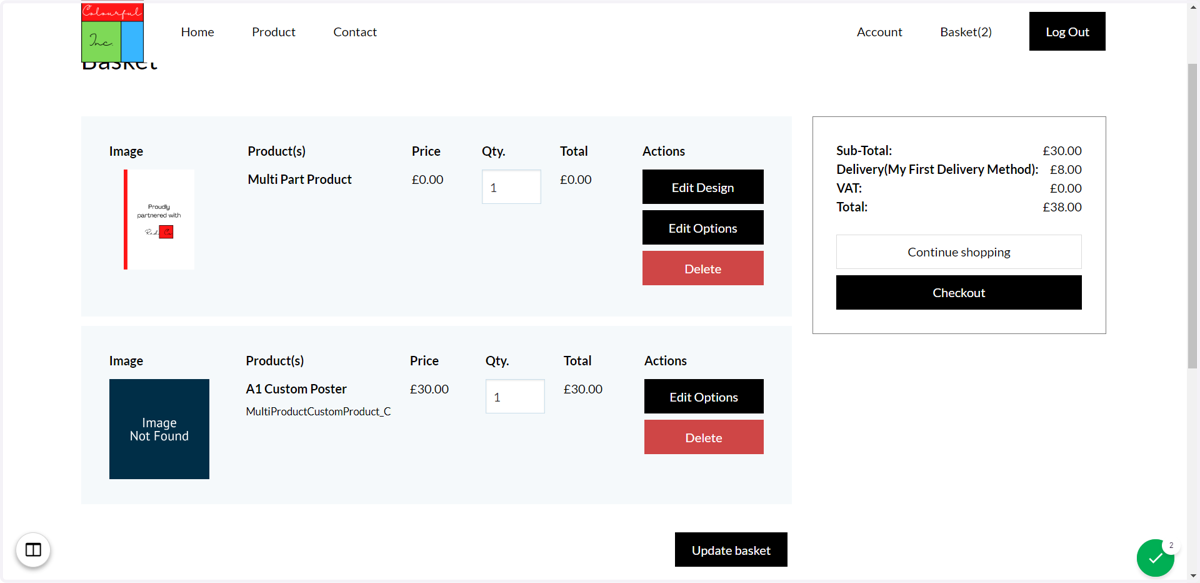This screenshot has width=1200, height=583.
Task: Click the MultiProductCustomProduct_C text
Action: pos(318,411)
